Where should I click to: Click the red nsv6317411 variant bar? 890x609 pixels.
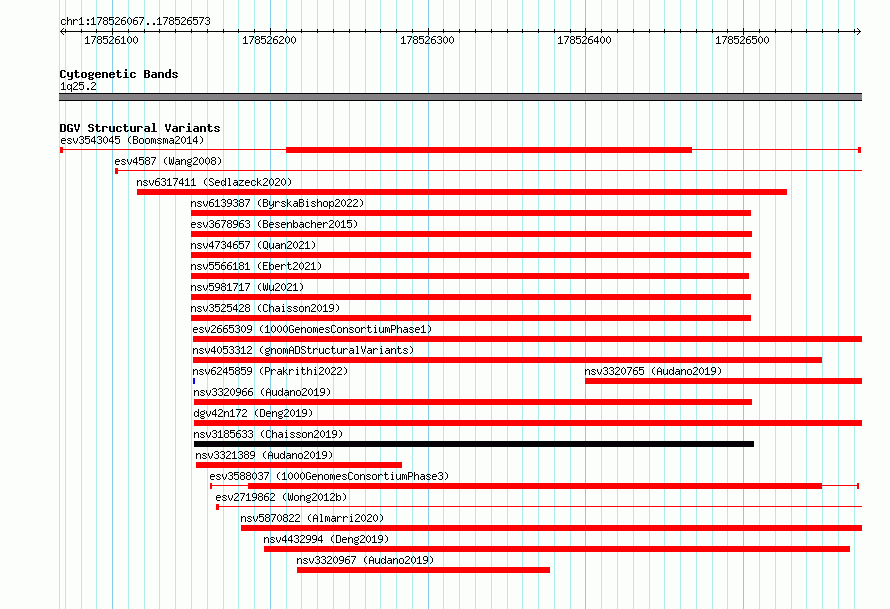coord(462,192)
